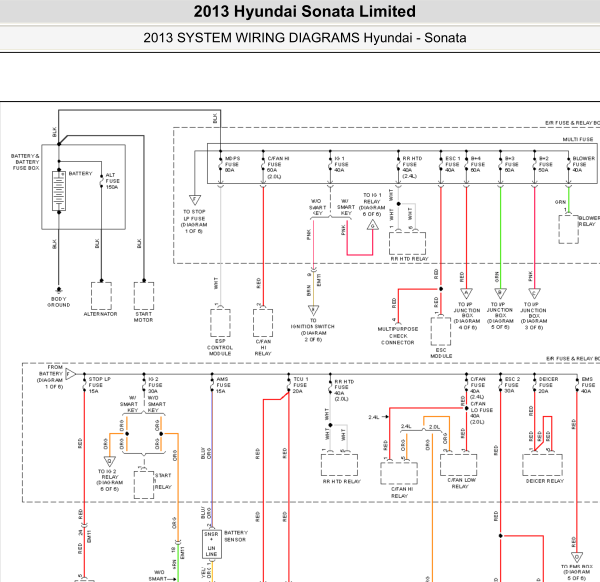Click the battery cell symbol

(x=59, y=191)
